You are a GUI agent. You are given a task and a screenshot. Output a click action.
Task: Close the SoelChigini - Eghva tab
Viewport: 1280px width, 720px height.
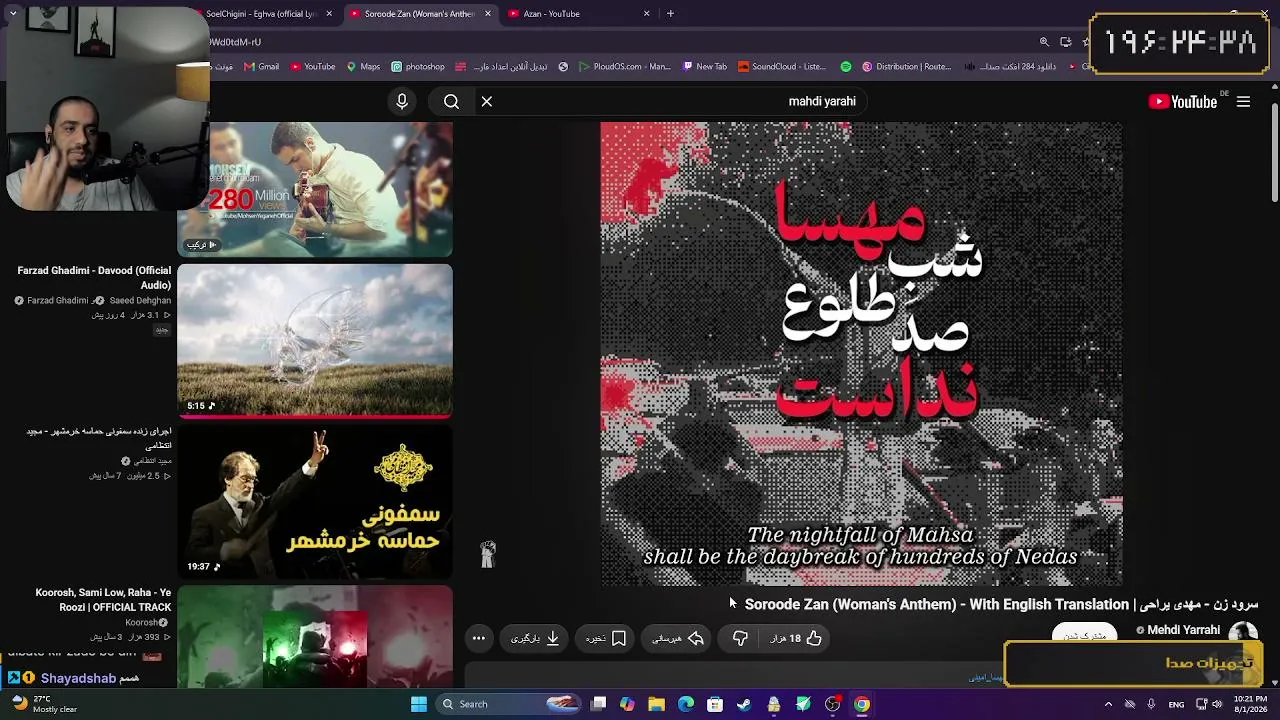(330, 14)
